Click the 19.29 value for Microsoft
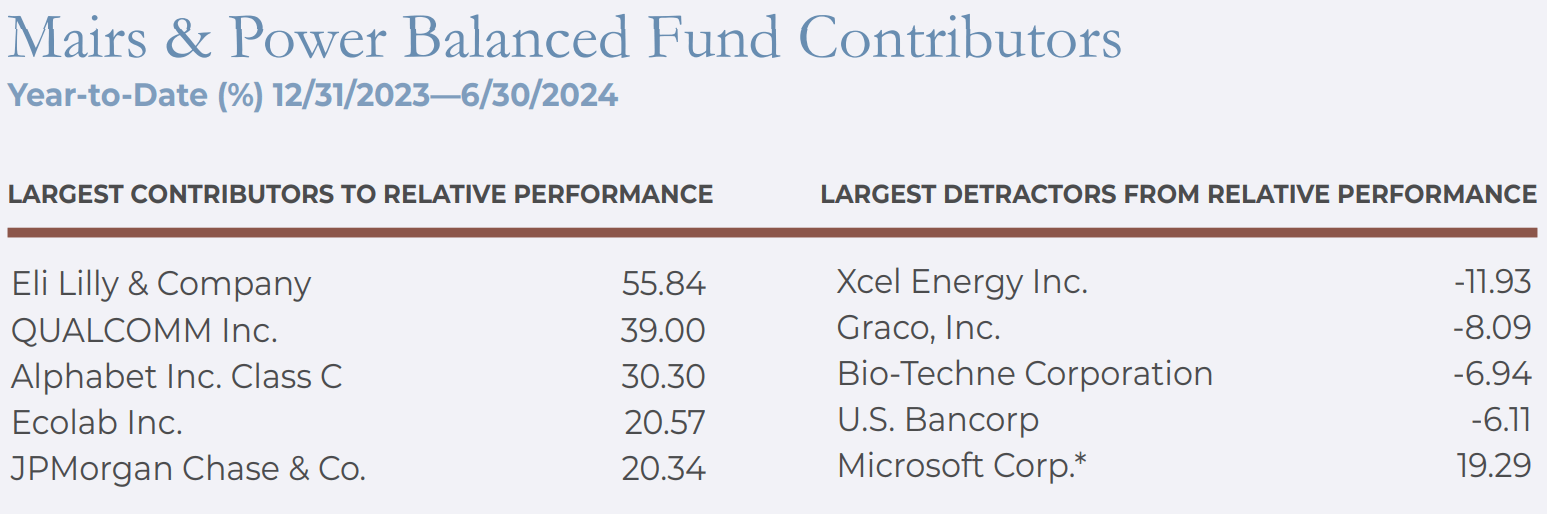Image resolution: width=1547 pixels, height=514 pixels. coord(1494,466)
